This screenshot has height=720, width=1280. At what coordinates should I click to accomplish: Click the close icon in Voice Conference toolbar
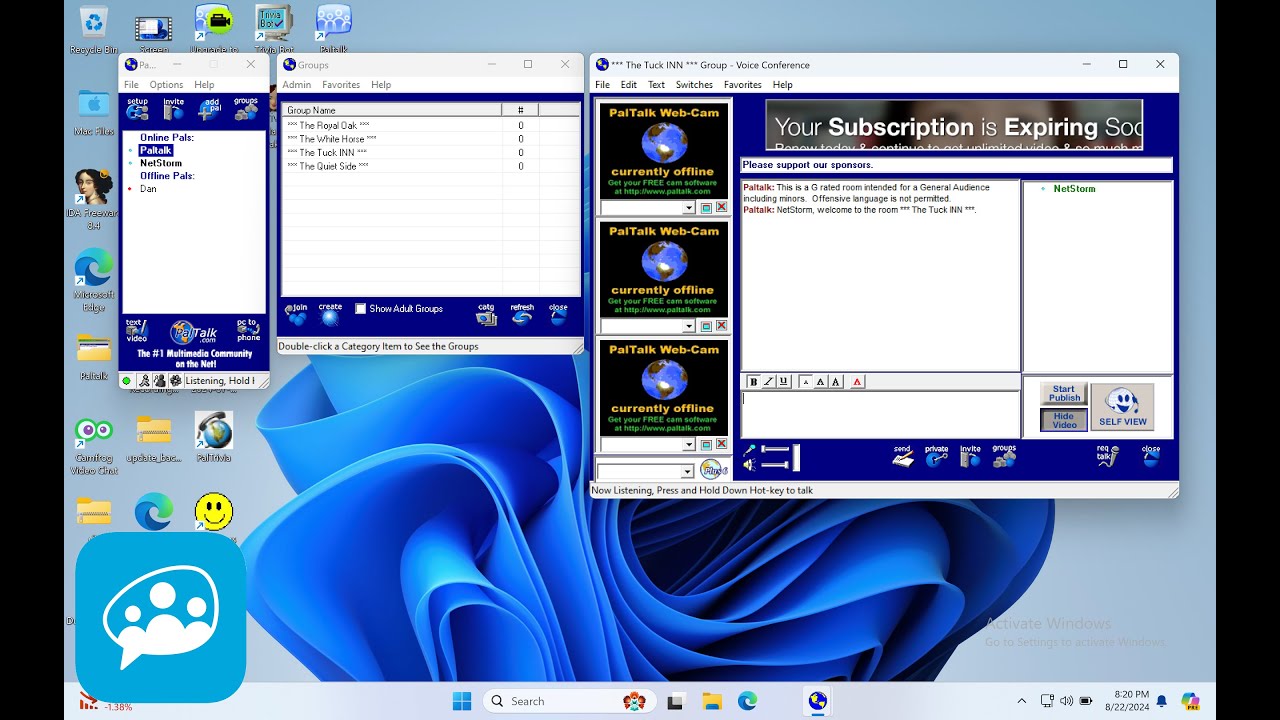[x=1151, y=456]
